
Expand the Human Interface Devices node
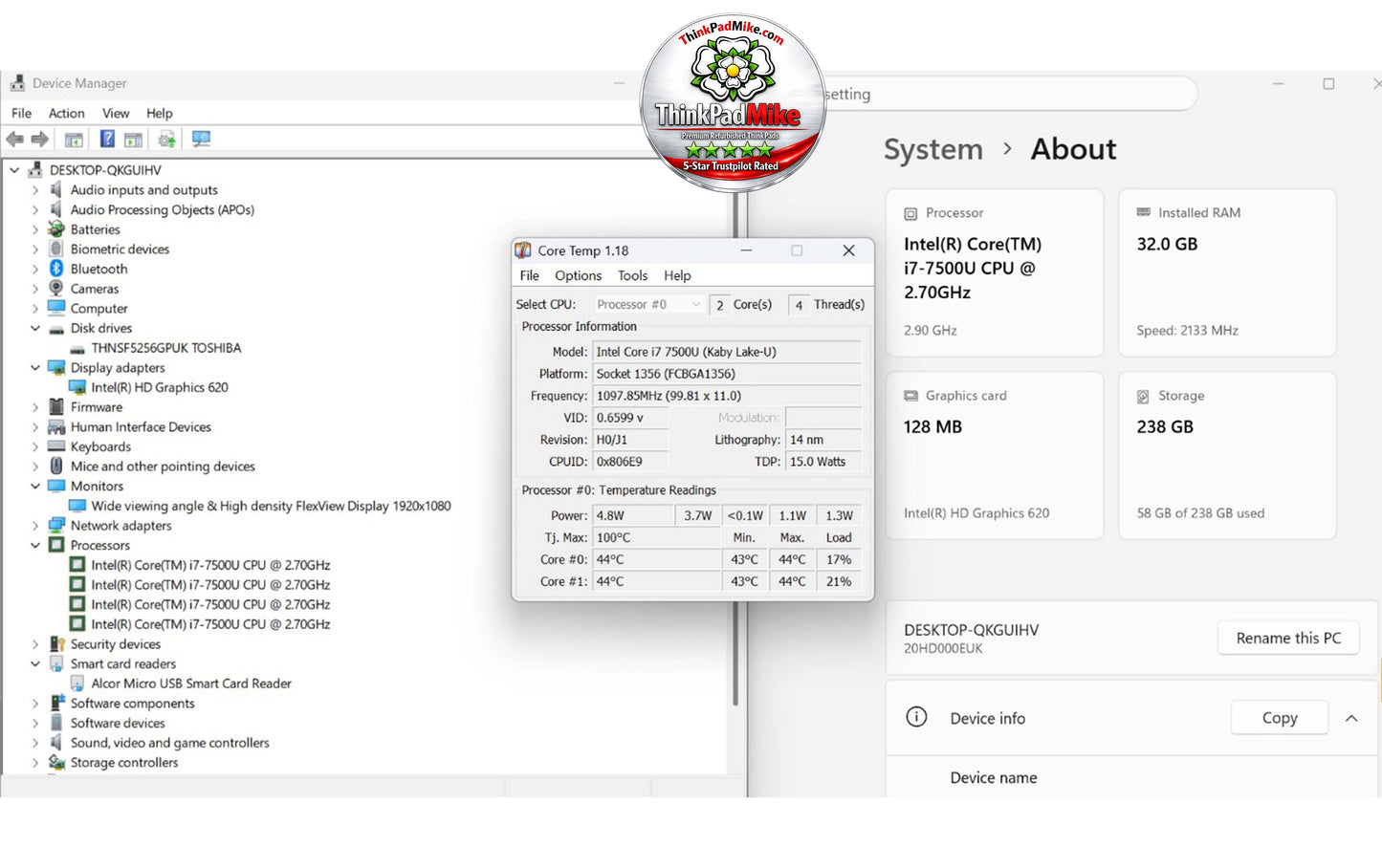pos(35,427)
